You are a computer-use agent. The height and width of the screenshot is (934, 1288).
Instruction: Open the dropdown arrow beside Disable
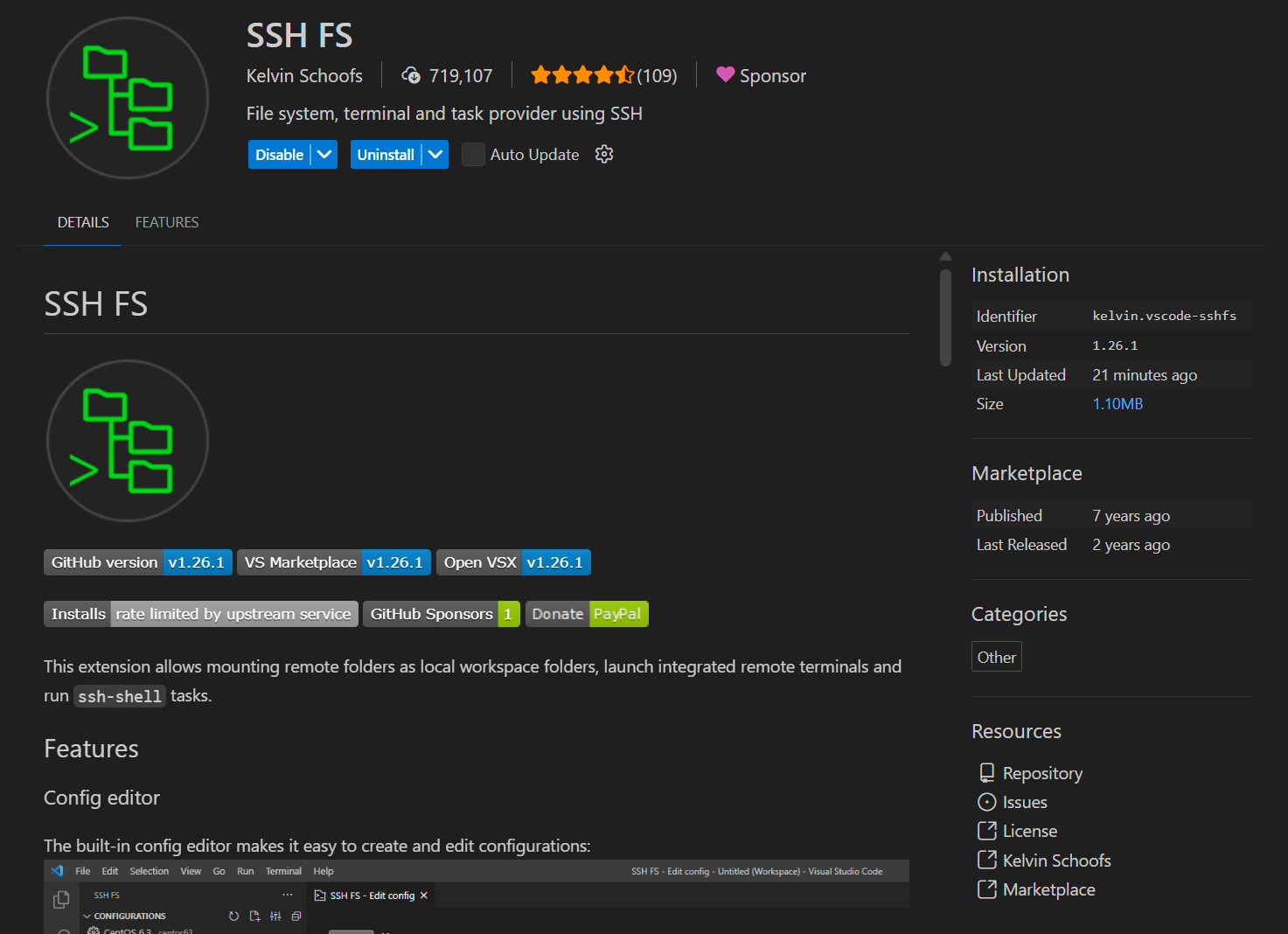[324, 155]
